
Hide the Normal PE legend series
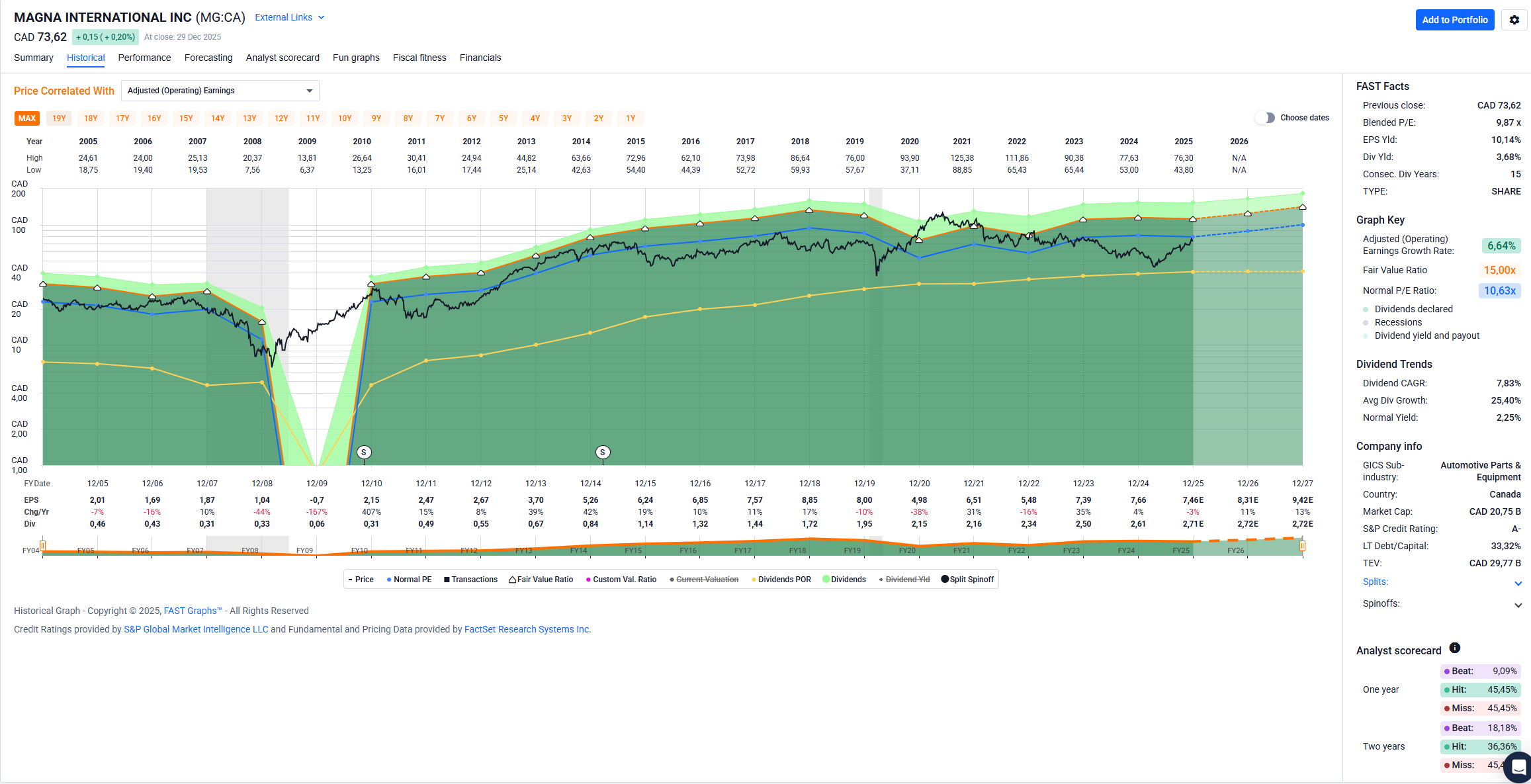410,580
